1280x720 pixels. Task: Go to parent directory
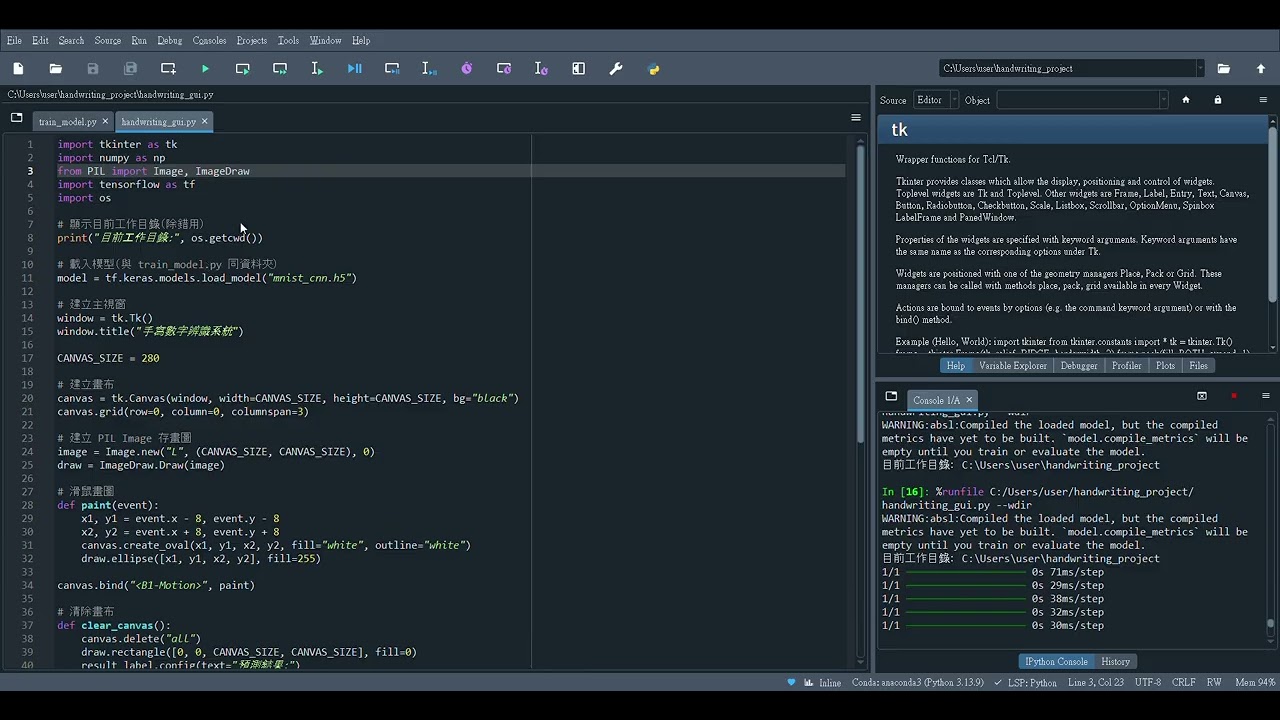pyautogui.click(x=1261, y=69)
